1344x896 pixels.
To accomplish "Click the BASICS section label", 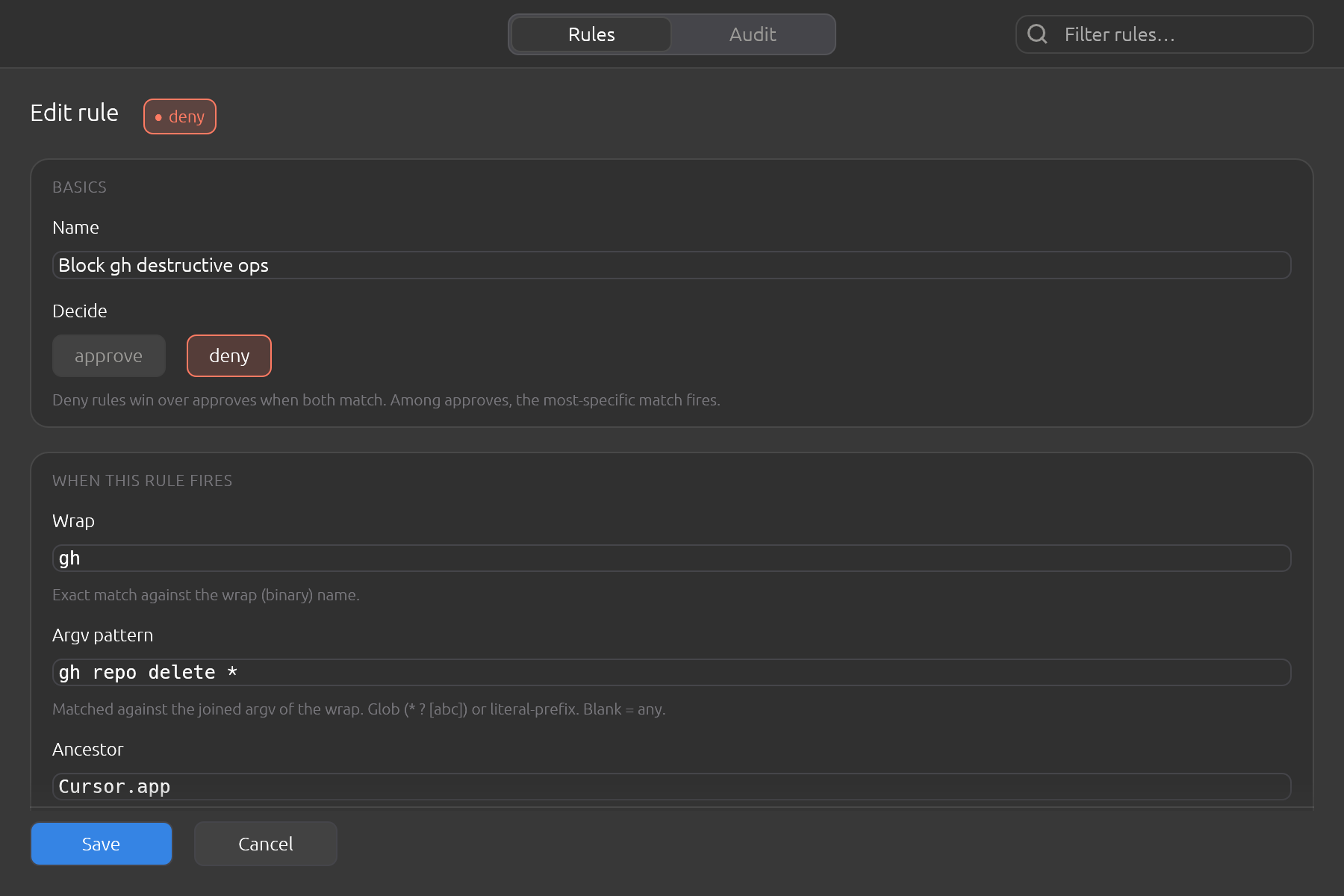I will point(80,187).
